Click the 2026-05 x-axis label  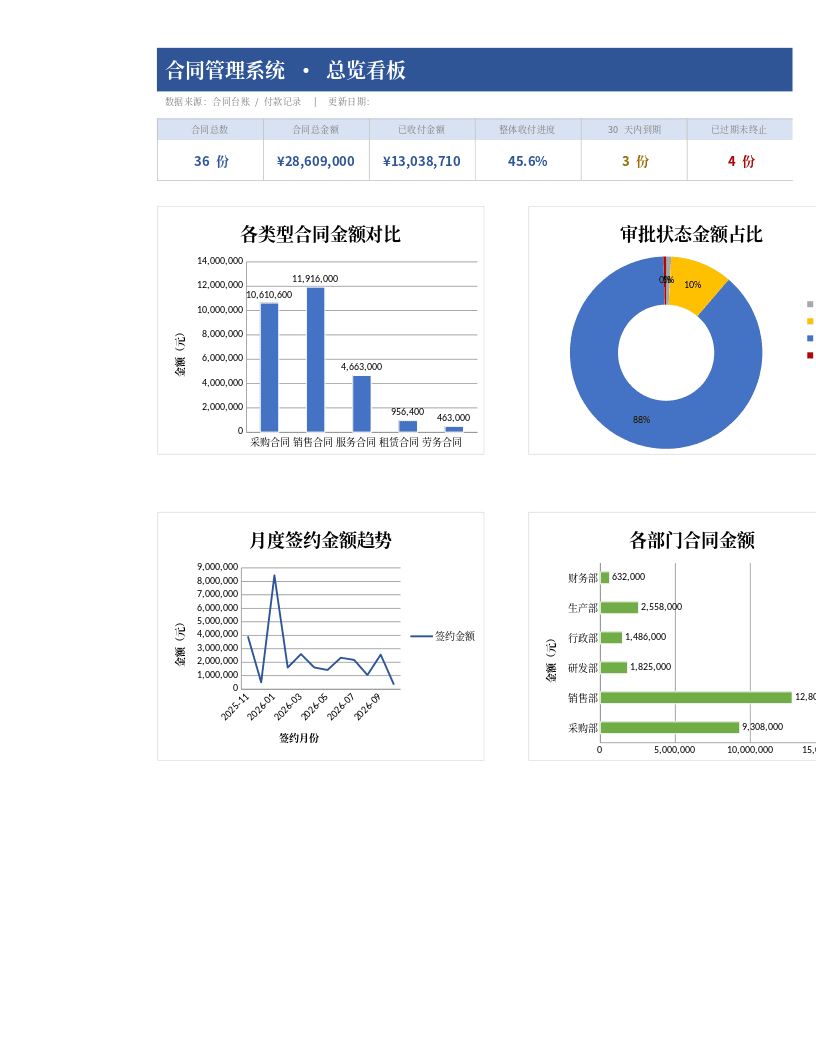click(314, 707)
